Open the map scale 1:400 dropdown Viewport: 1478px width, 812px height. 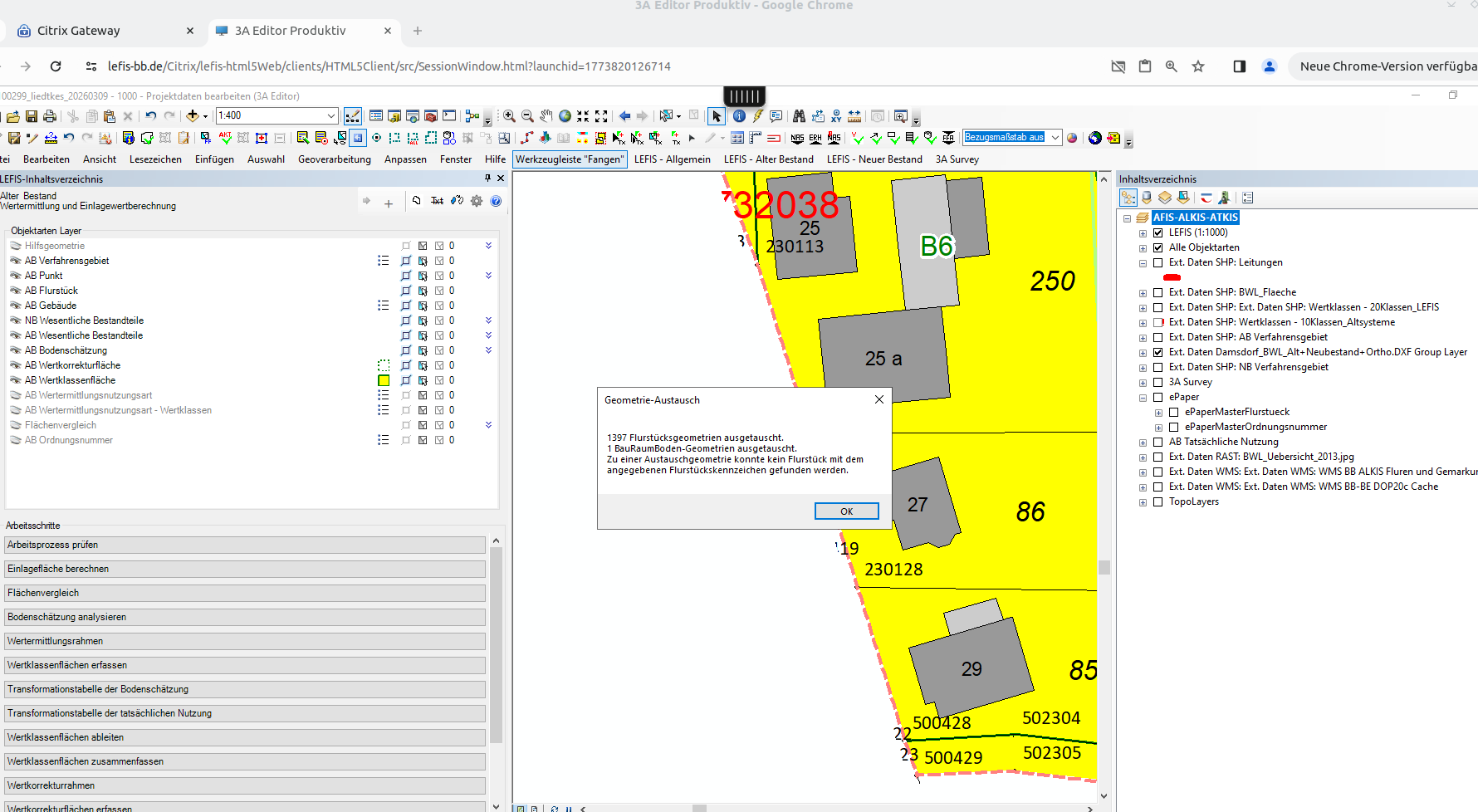[x=331, y=116]
